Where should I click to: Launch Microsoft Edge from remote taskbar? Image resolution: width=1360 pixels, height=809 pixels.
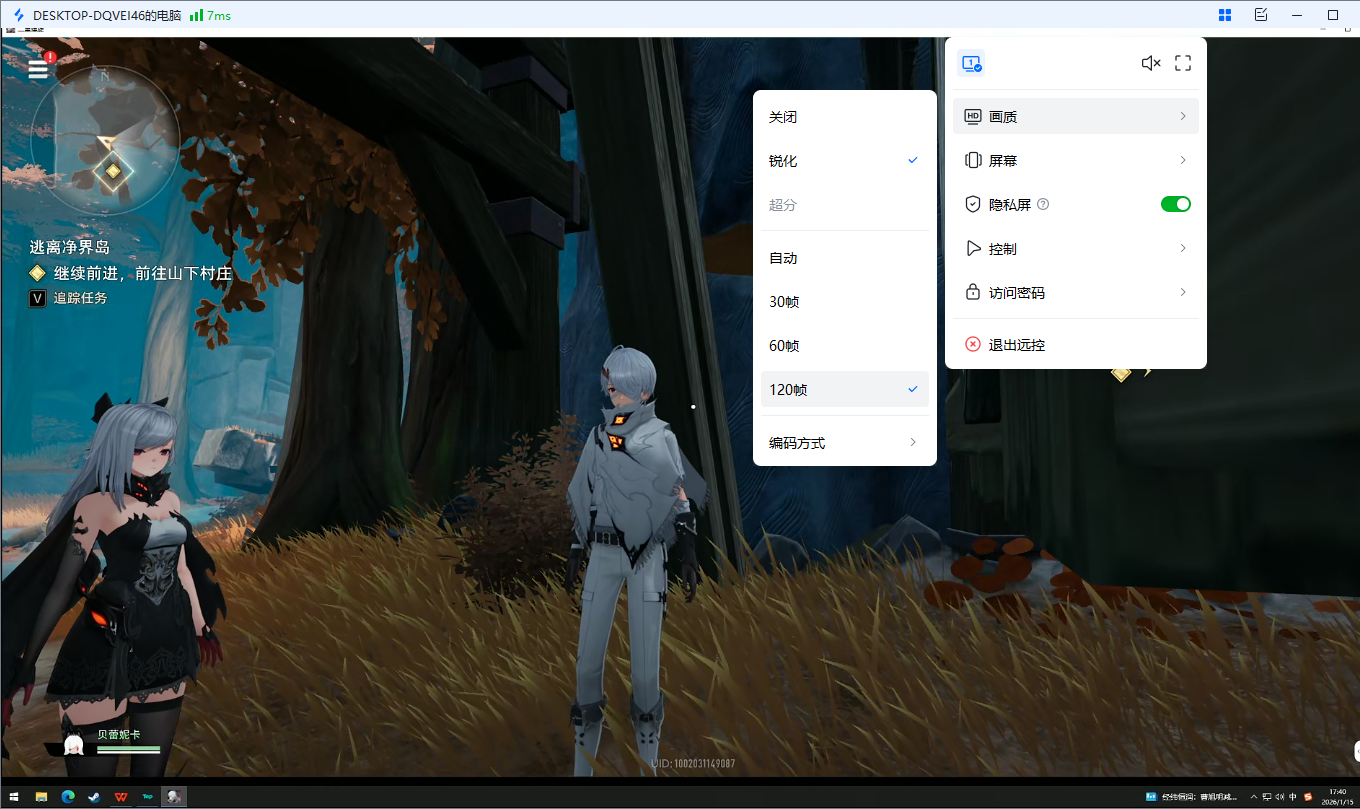68,797
